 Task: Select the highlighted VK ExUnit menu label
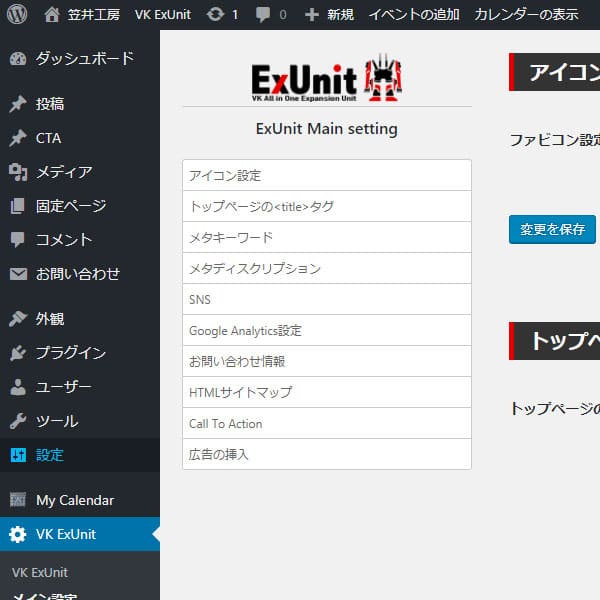(66, 534)
